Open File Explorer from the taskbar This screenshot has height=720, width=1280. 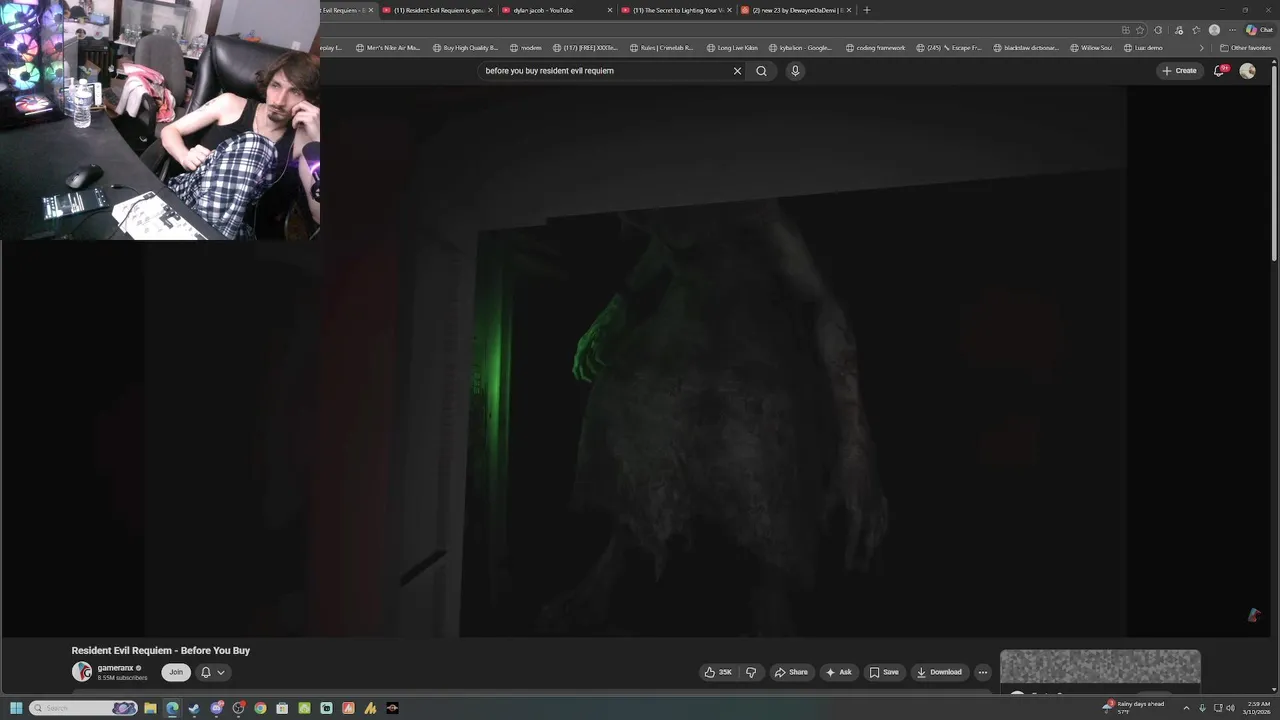coord(150,708)
